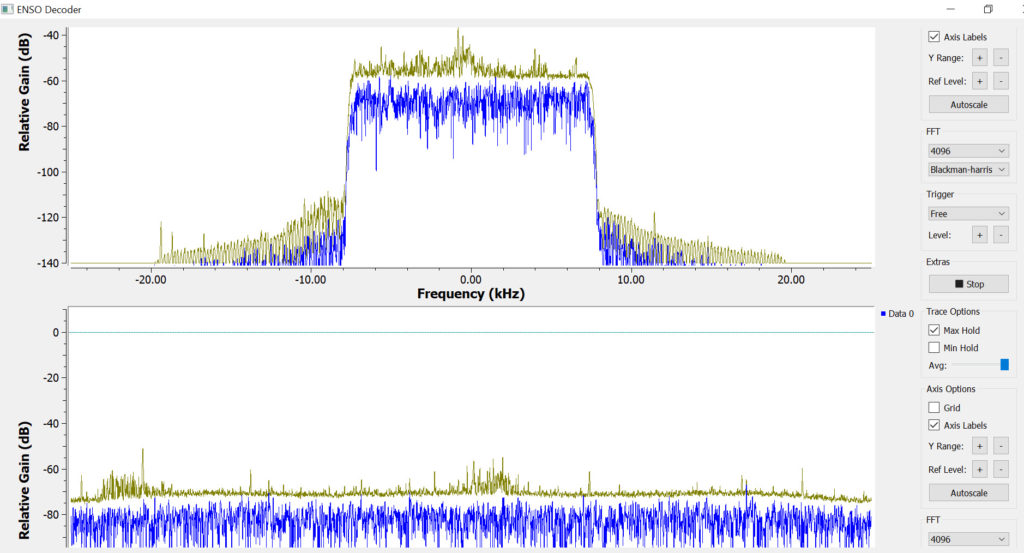Open the bottom FFT size 4096 dropdown
The height and width of the screenshot is (553, 1024).
[x=968, y=539]
